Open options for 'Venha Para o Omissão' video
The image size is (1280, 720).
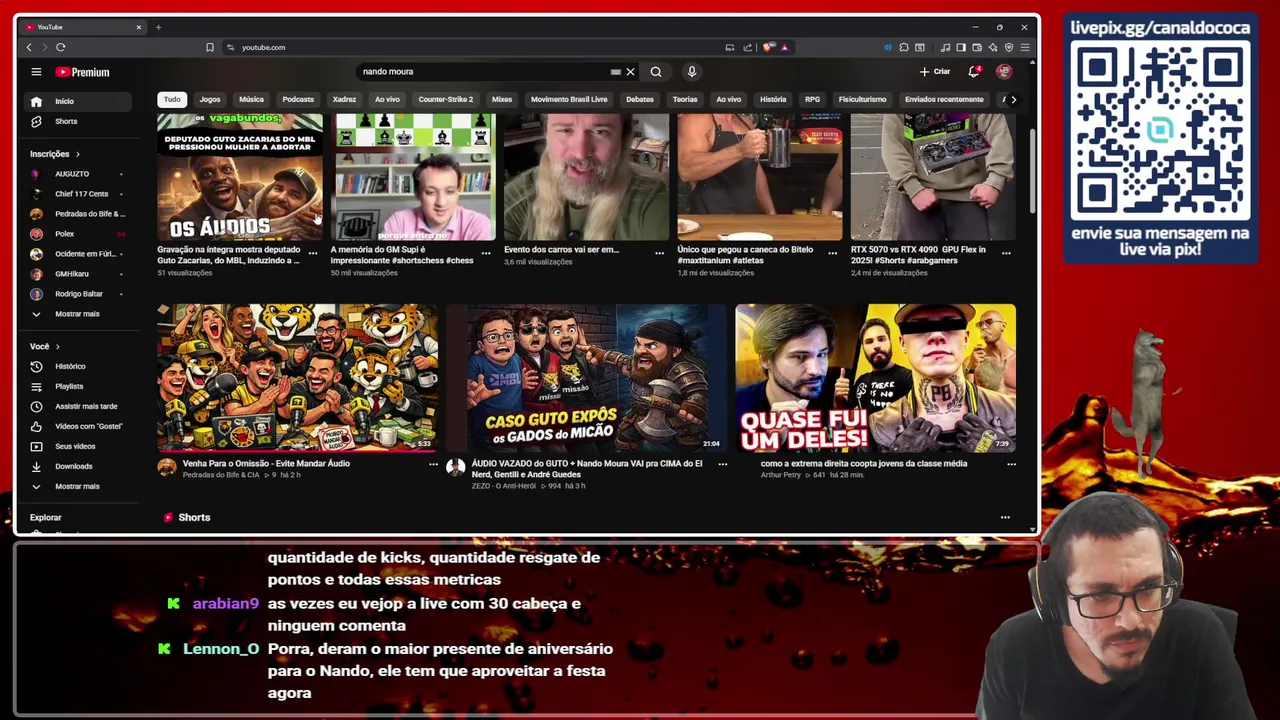point(433,464)
